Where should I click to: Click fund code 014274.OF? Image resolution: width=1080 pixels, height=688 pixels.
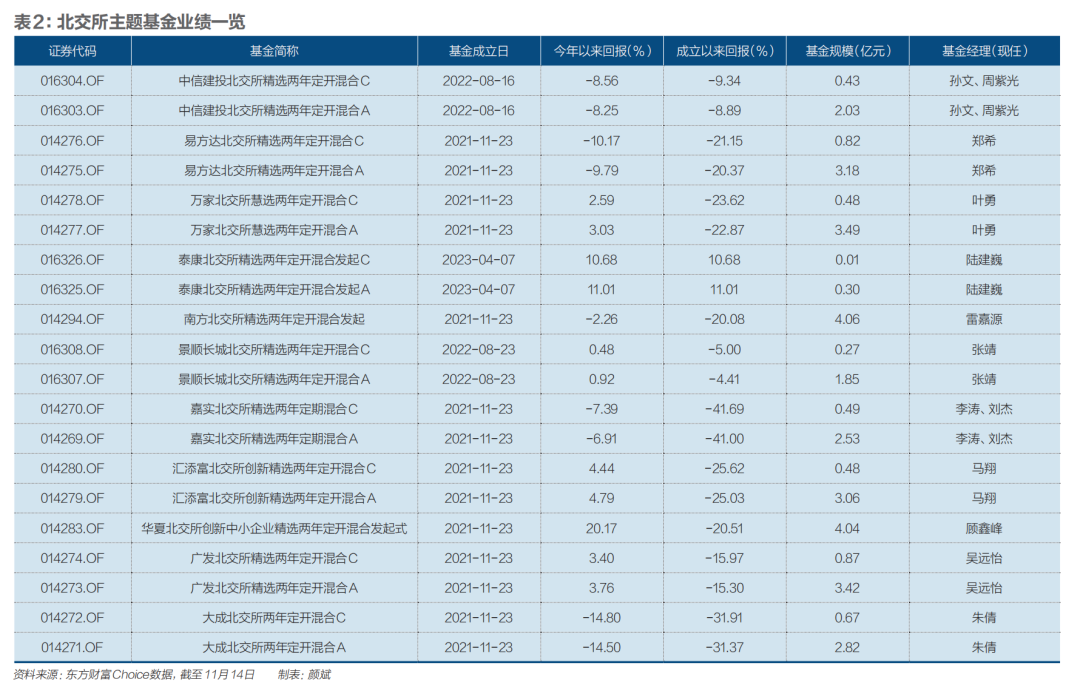click(72, 559)
